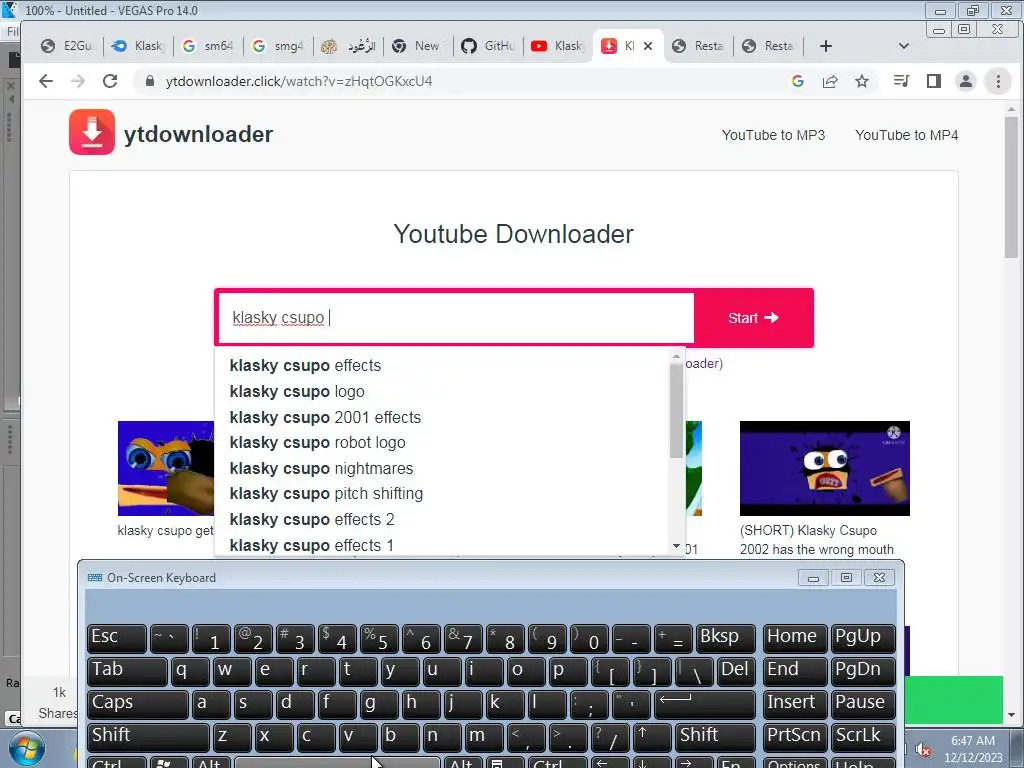Click Esc on the On-Screen Keyboard
This screenshot has height=768, width=1024.
click(x=117, y=638)
